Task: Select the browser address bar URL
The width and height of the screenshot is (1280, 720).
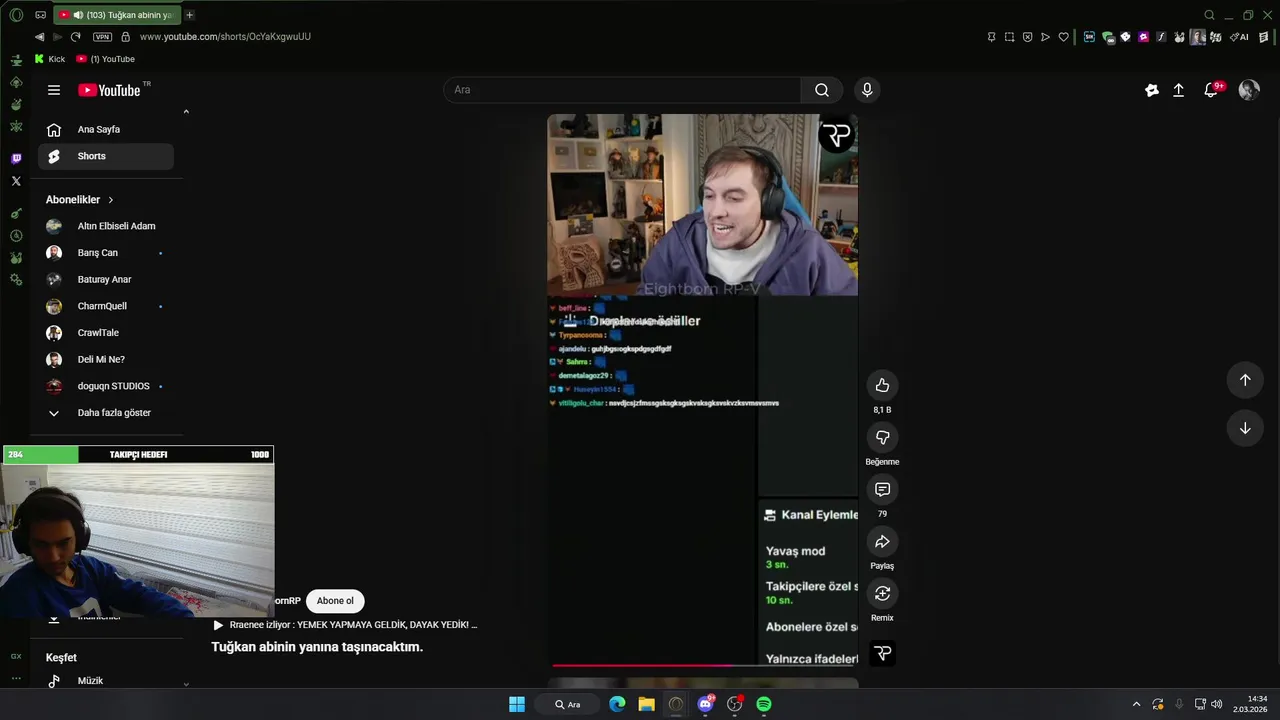Action: click(225, 37)
